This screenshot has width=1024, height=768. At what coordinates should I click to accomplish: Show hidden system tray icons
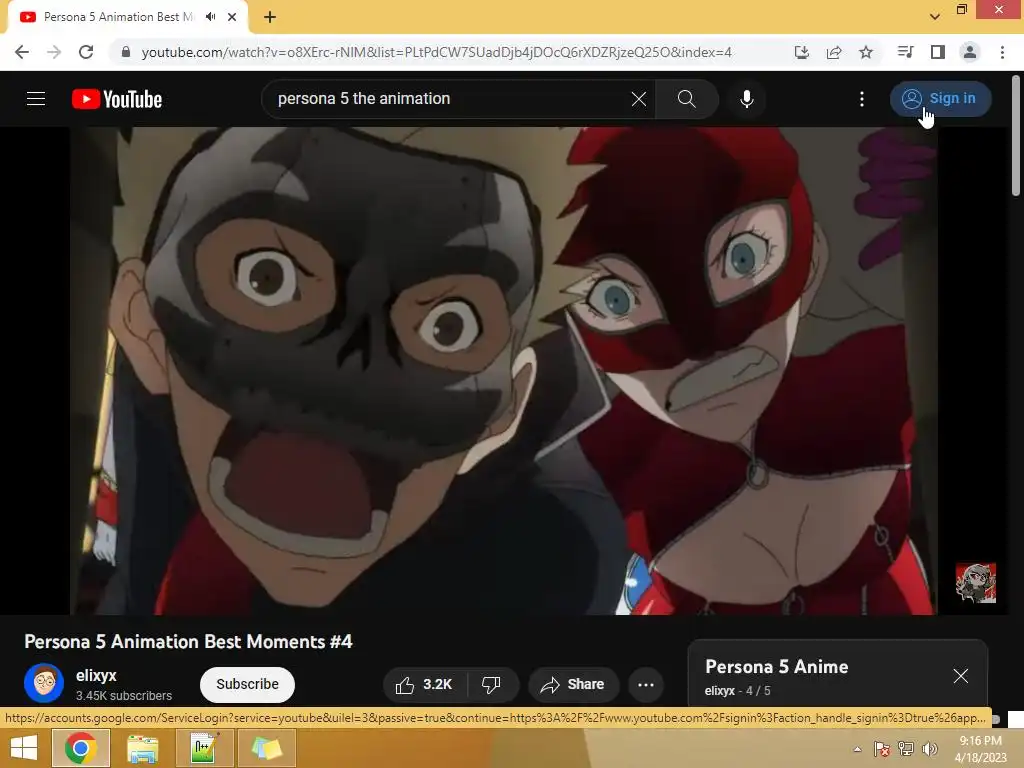pyautogui.click(x=857, y=749)
